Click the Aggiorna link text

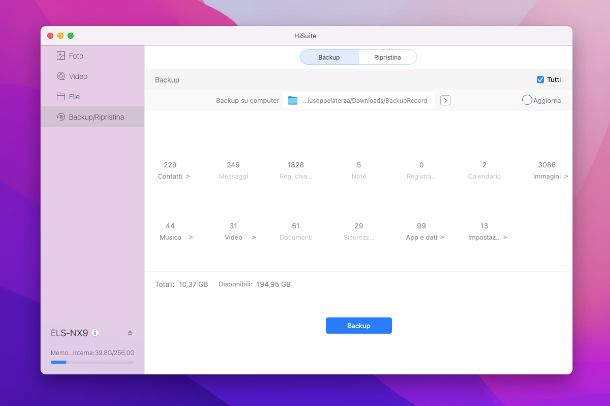point(547,100)
